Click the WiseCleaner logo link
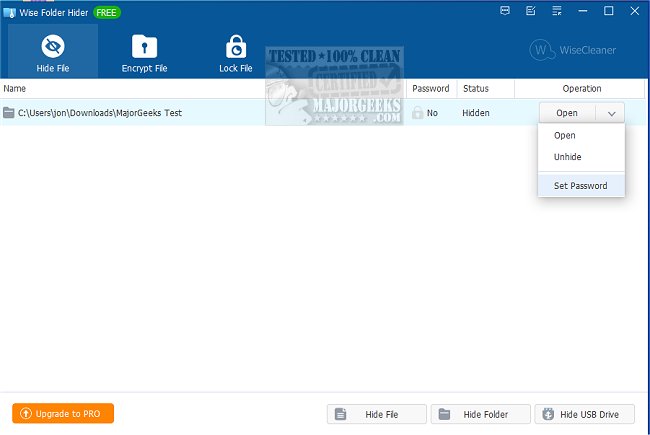The height and width of the screenshot is (435, 650). (x=572, y=50)
